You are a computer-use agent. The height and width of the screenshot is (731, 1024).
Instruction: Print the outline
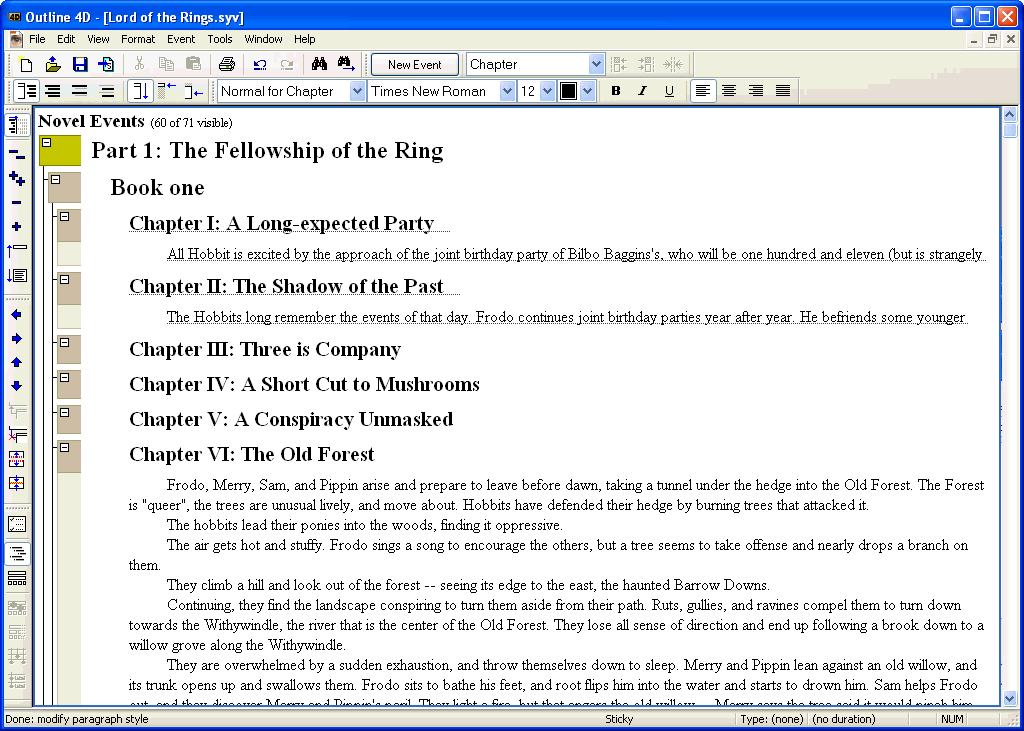227,63
